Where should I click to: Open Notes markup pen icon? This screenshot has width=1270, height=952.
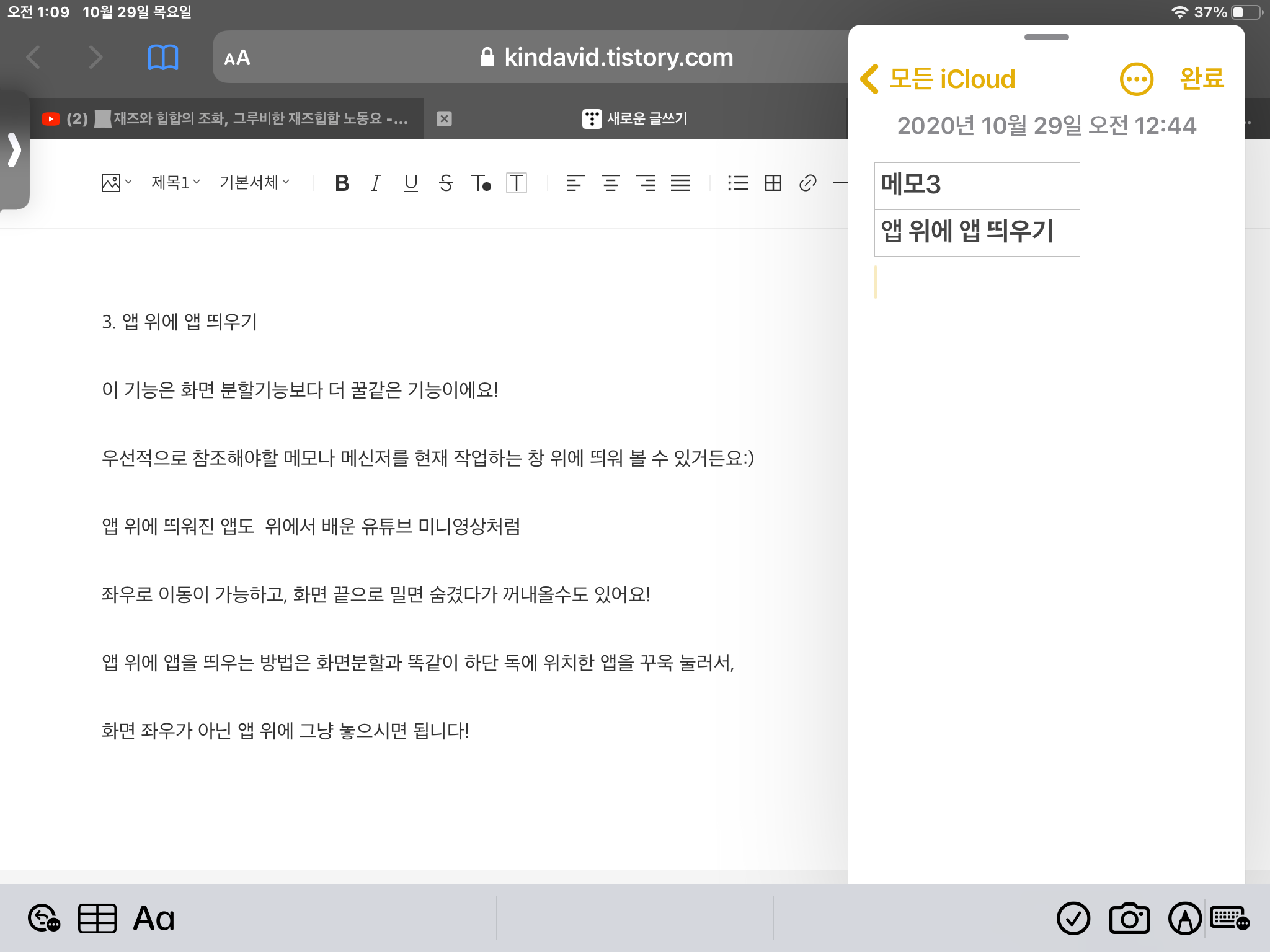tap(1184, 918)
